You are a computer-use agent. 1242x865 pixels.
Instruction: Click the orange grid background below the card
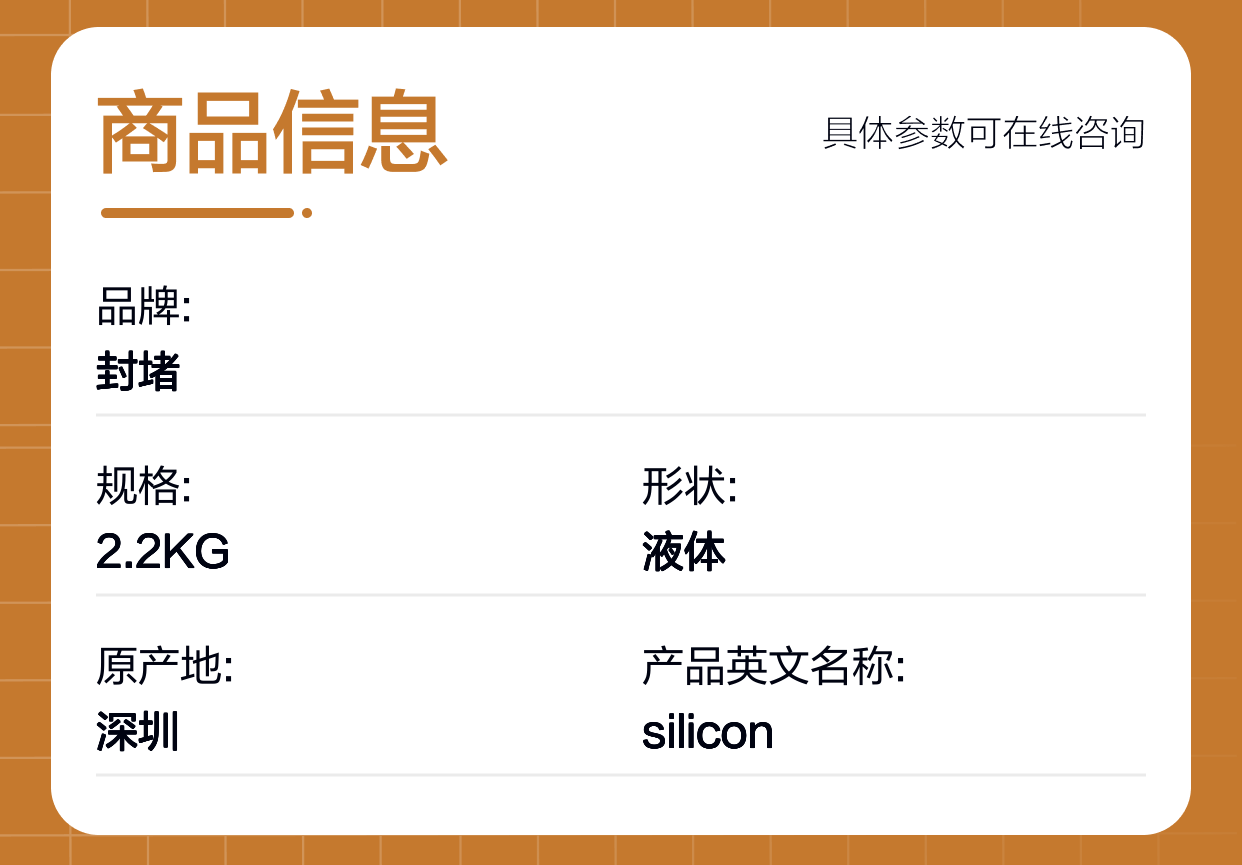pos(620,851)
